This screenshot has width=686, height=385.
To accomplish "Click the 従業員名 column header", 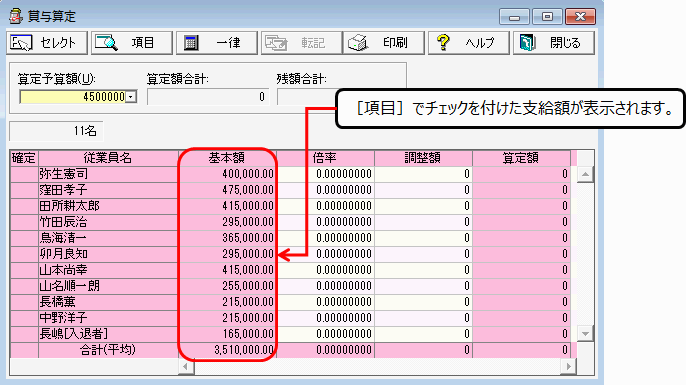I will coord(108,158).
